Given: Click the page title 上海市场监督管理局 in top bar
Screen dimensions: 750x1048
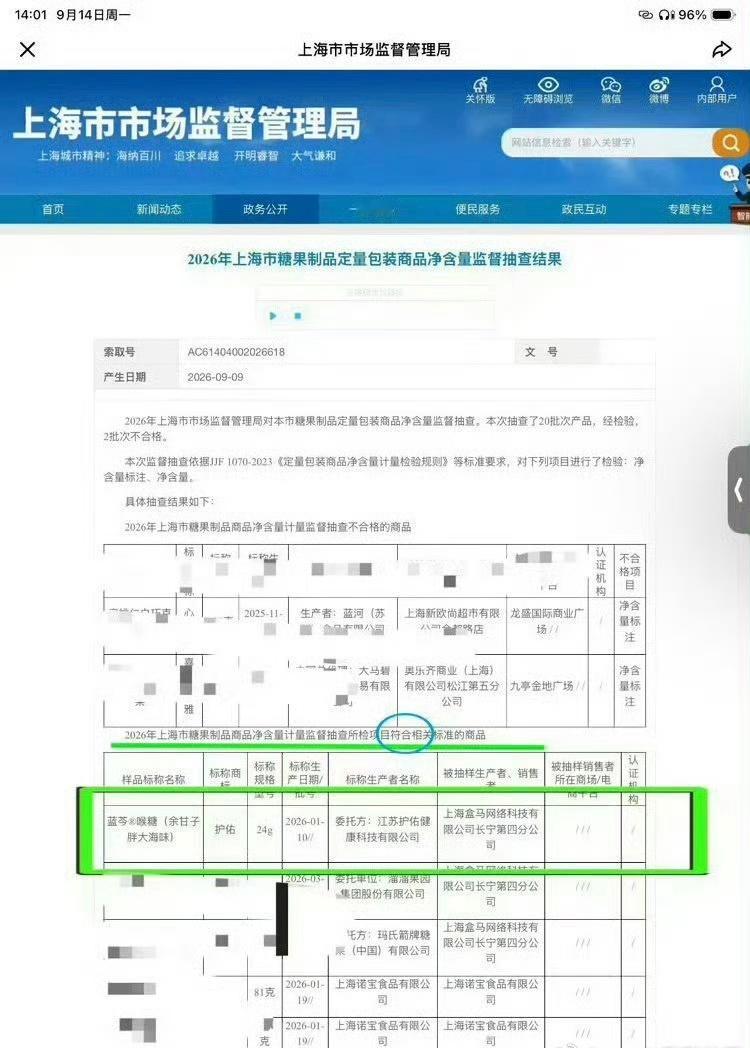Looking at the screenshot, I should pyautogui.click(x=374, y=49).
